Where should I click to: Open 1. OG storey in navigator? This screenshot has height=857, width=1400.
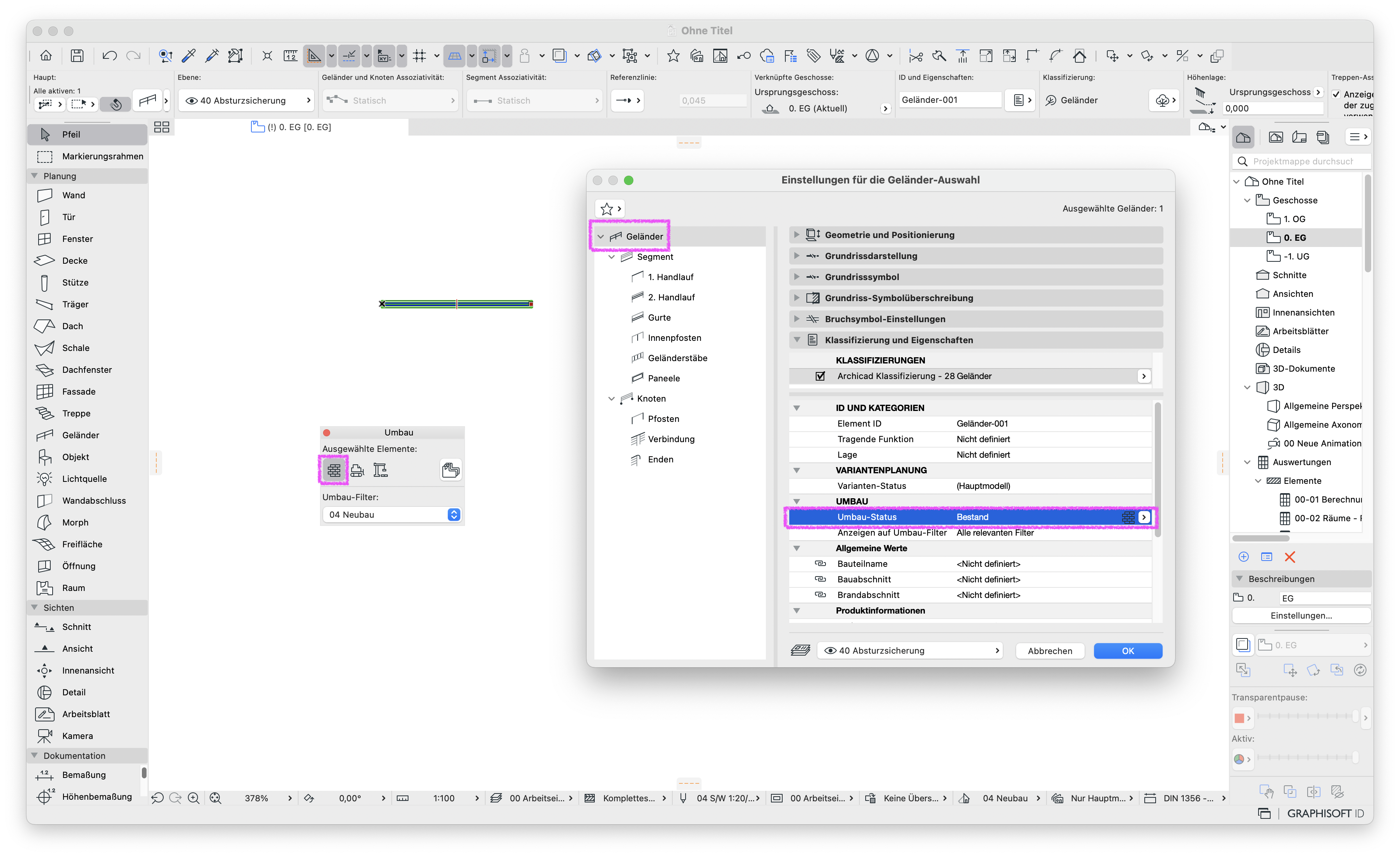coord(1294,219)
